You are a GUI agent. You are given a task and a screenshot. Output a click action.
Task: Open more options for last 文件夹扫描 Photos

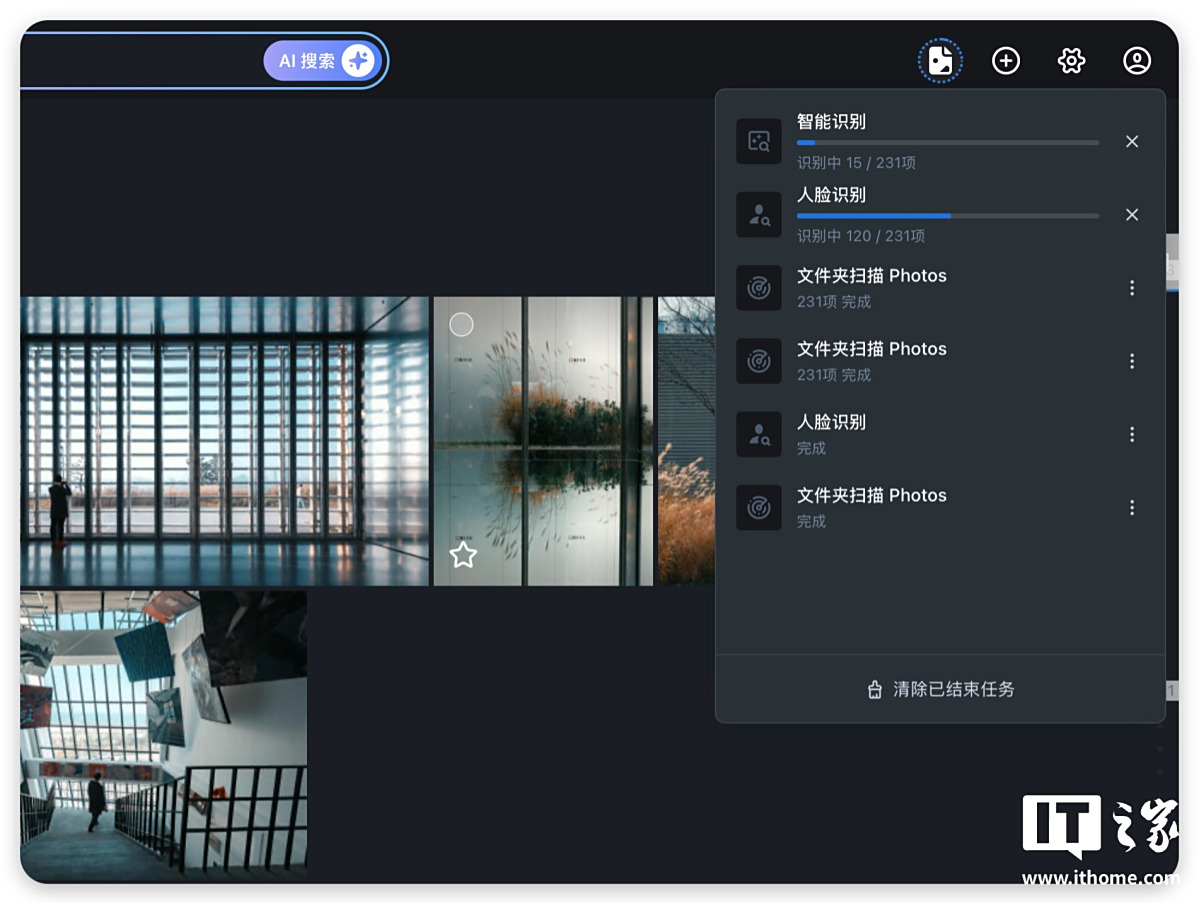coord(1132,508)
